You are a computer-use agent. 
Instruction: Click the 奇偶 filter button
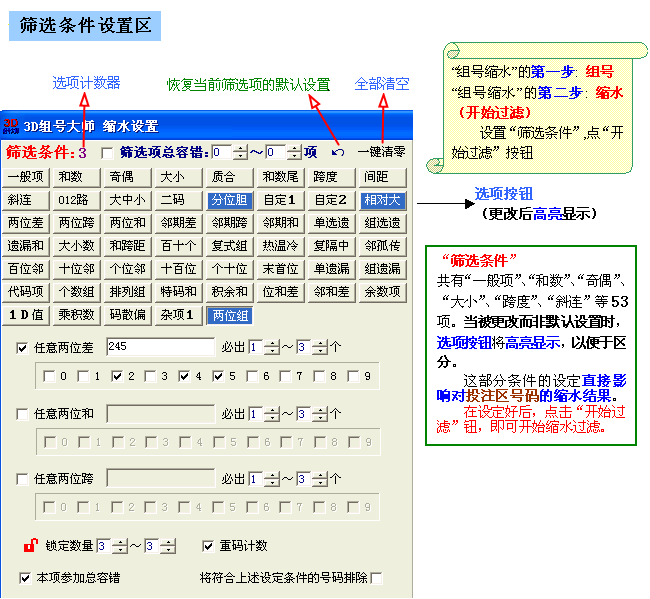tap(122, 177)
